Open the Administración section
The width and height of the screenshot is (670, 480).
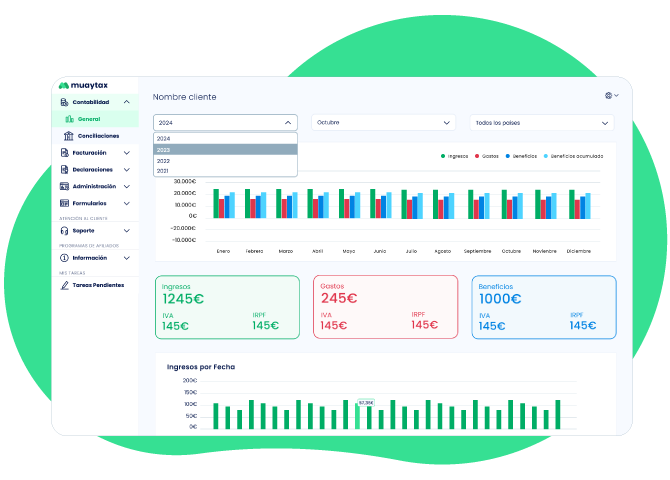pos(94,187)
